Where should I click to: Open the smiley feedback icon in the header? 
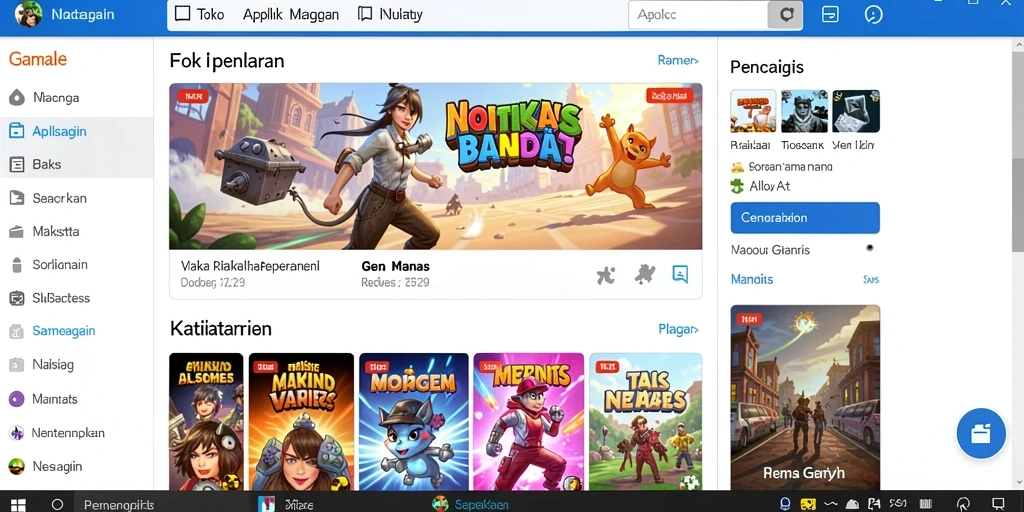pos(873,14)
